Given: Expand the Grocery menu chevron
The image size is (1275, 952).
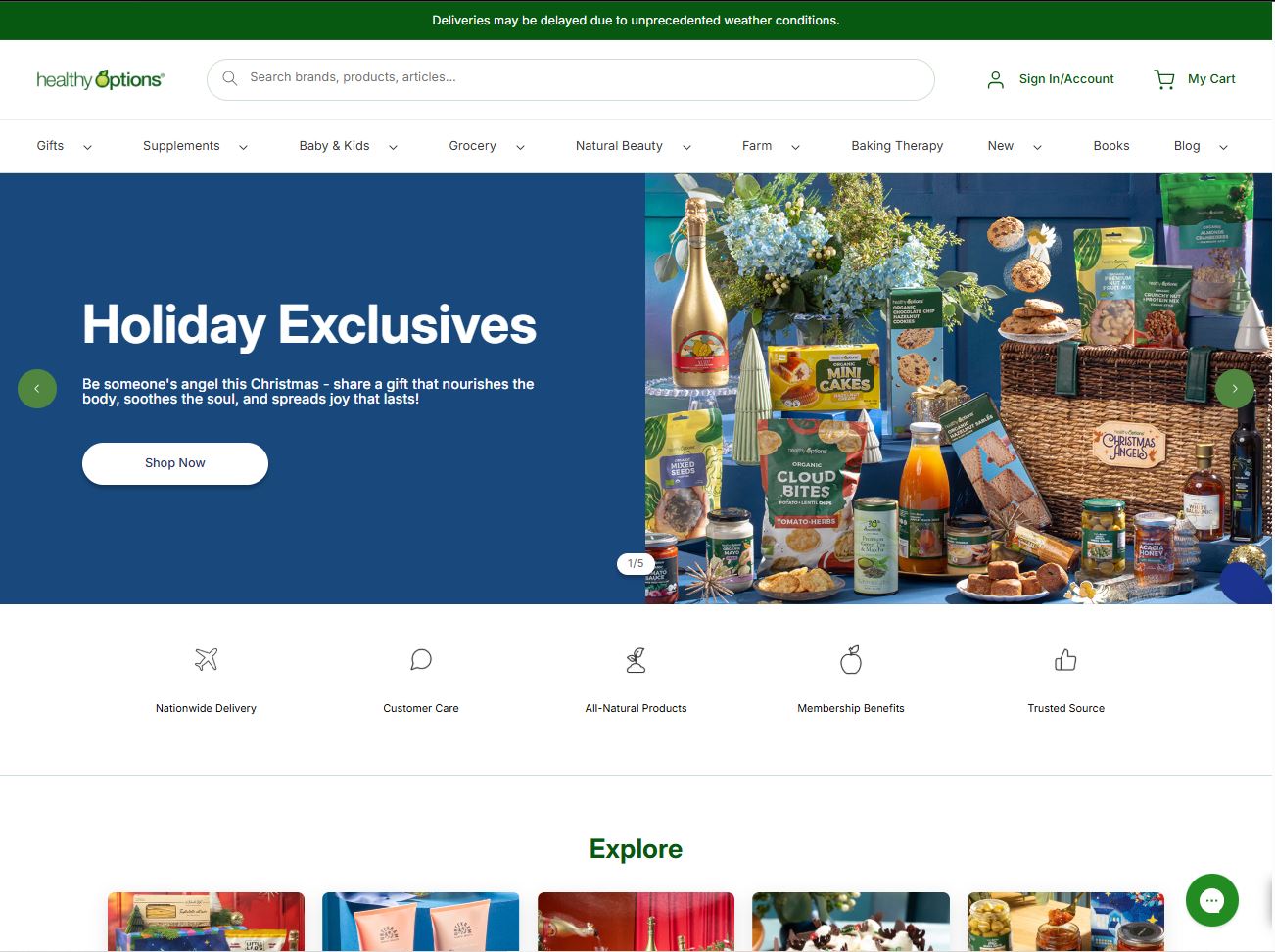Looking at the screenshot, I should (520, 147).
